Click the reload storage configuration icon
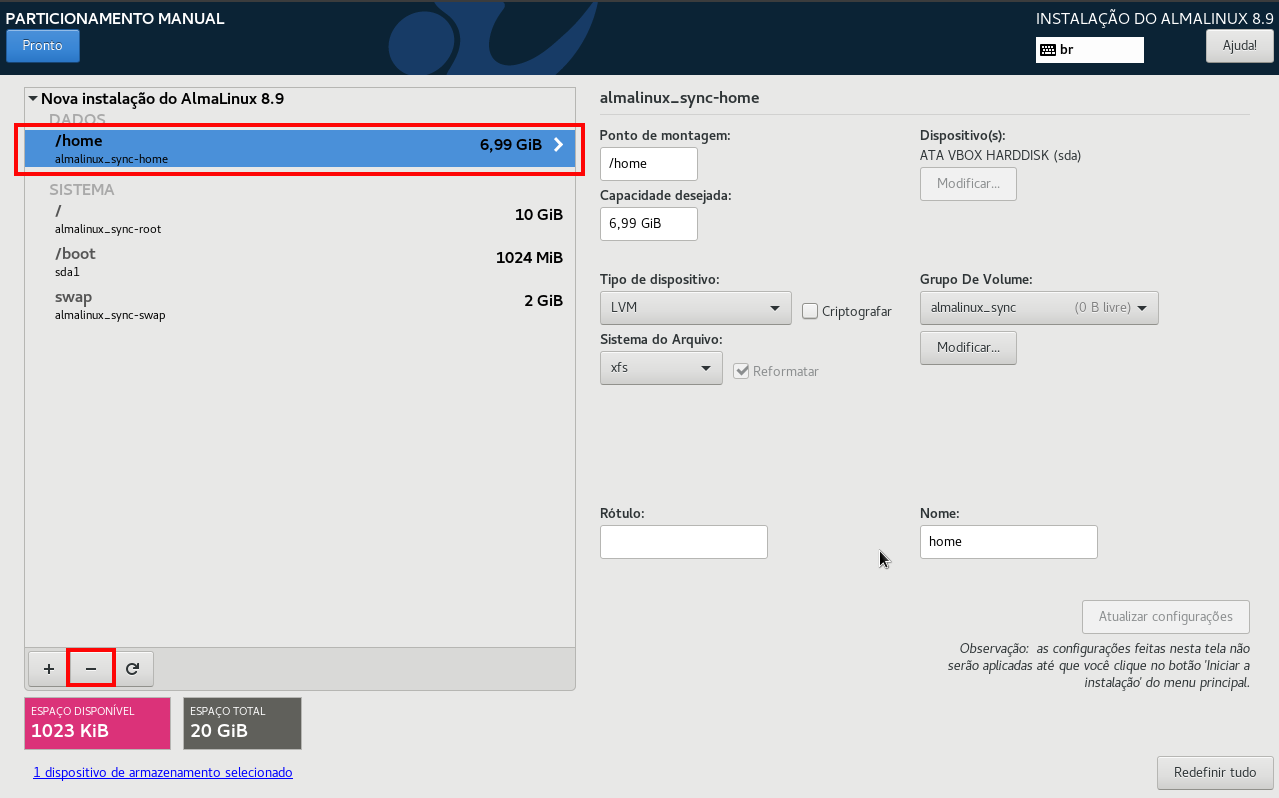Viewport: 1279px width, 798px height. tap(133, 668)
